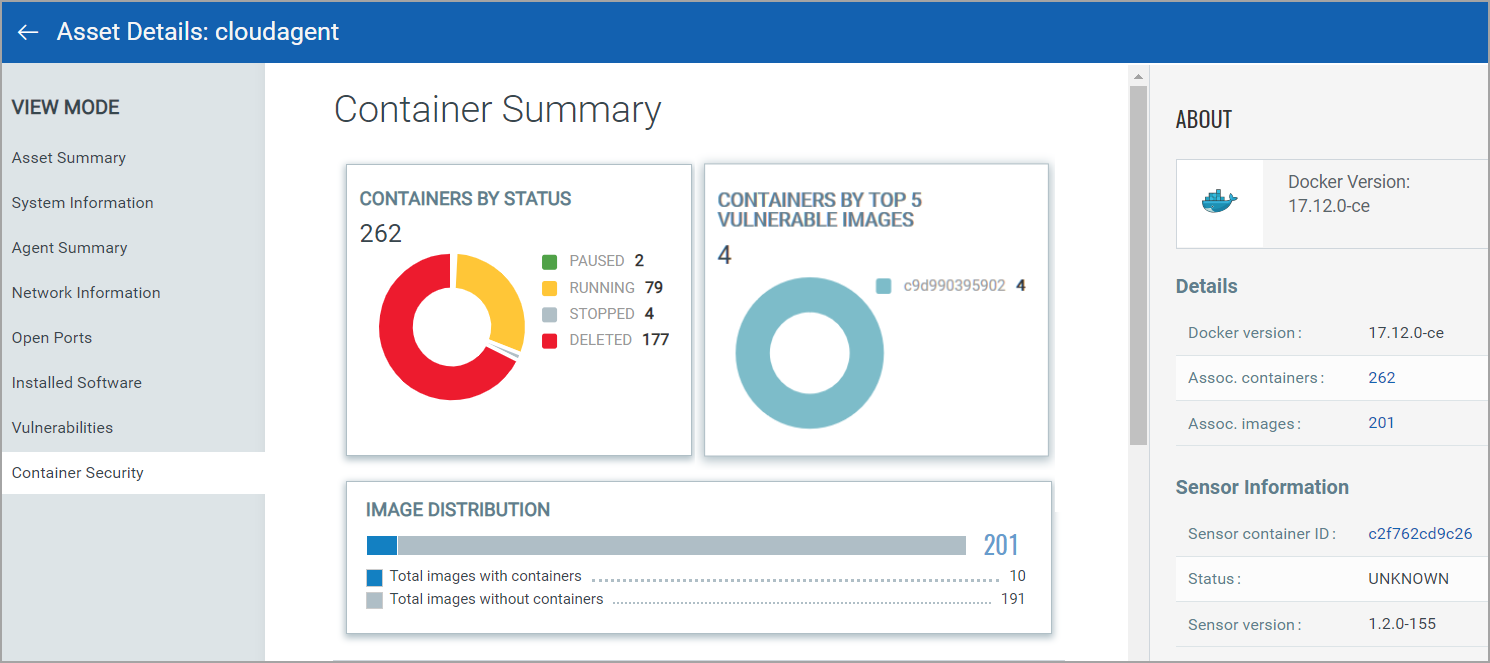Click Total images without containers row
Image resolution: width=1490 pixels, height=663 pixels.
696,599
